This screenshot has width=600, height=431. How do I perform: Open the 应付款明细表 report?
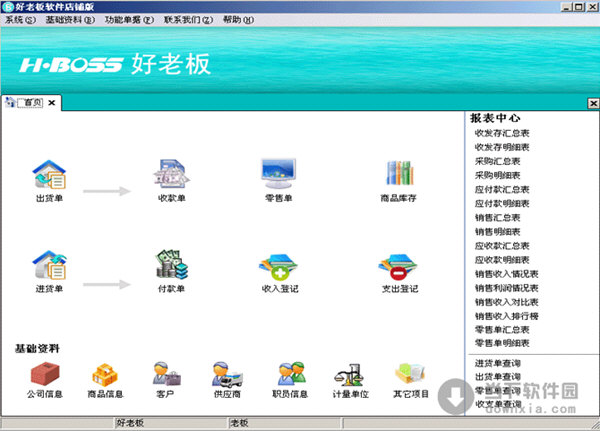pyautogui.click(x=502, y=204)
